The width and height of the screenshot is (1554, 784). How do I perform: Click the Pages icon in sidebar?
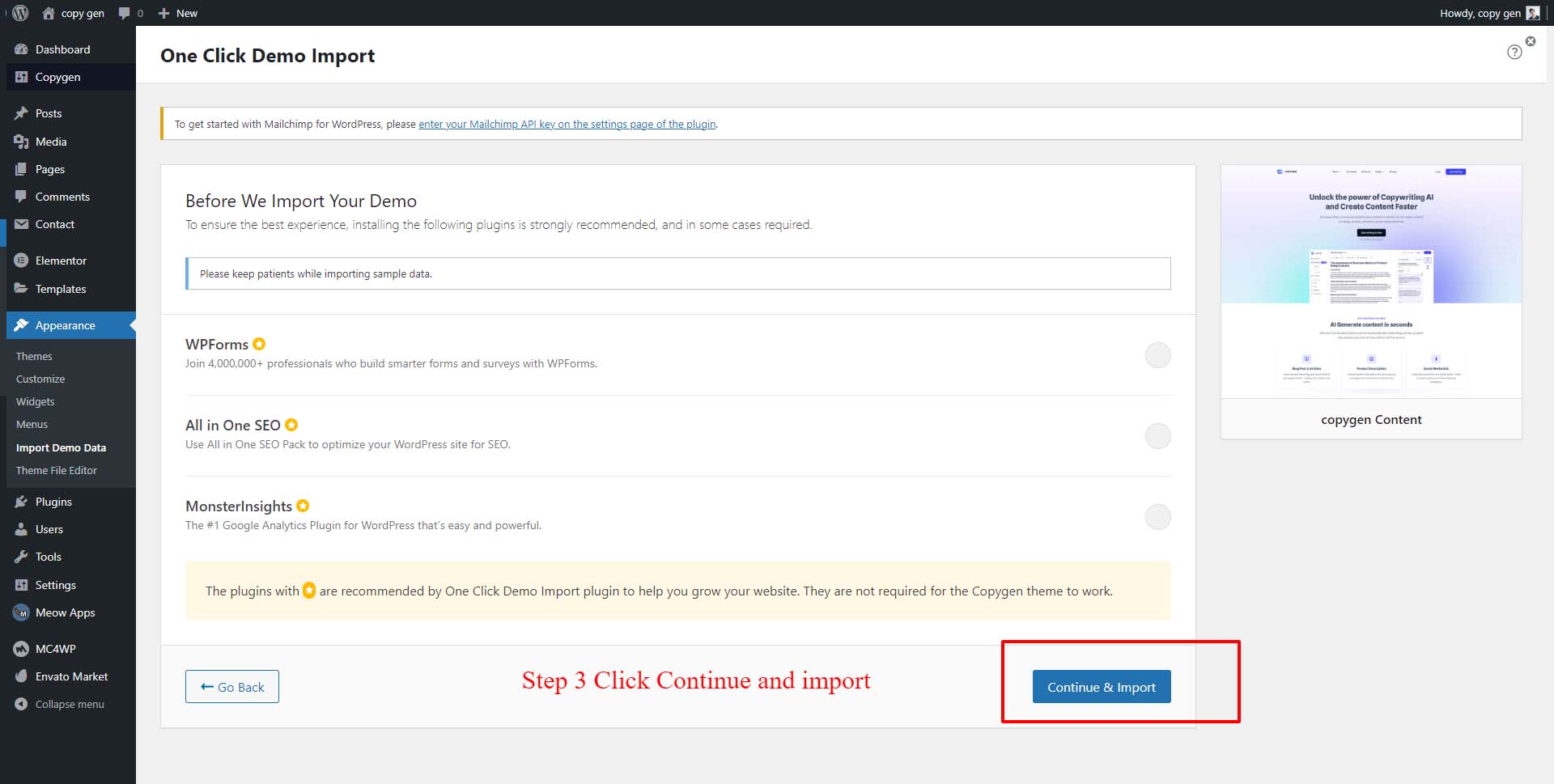tap(21, 169)
